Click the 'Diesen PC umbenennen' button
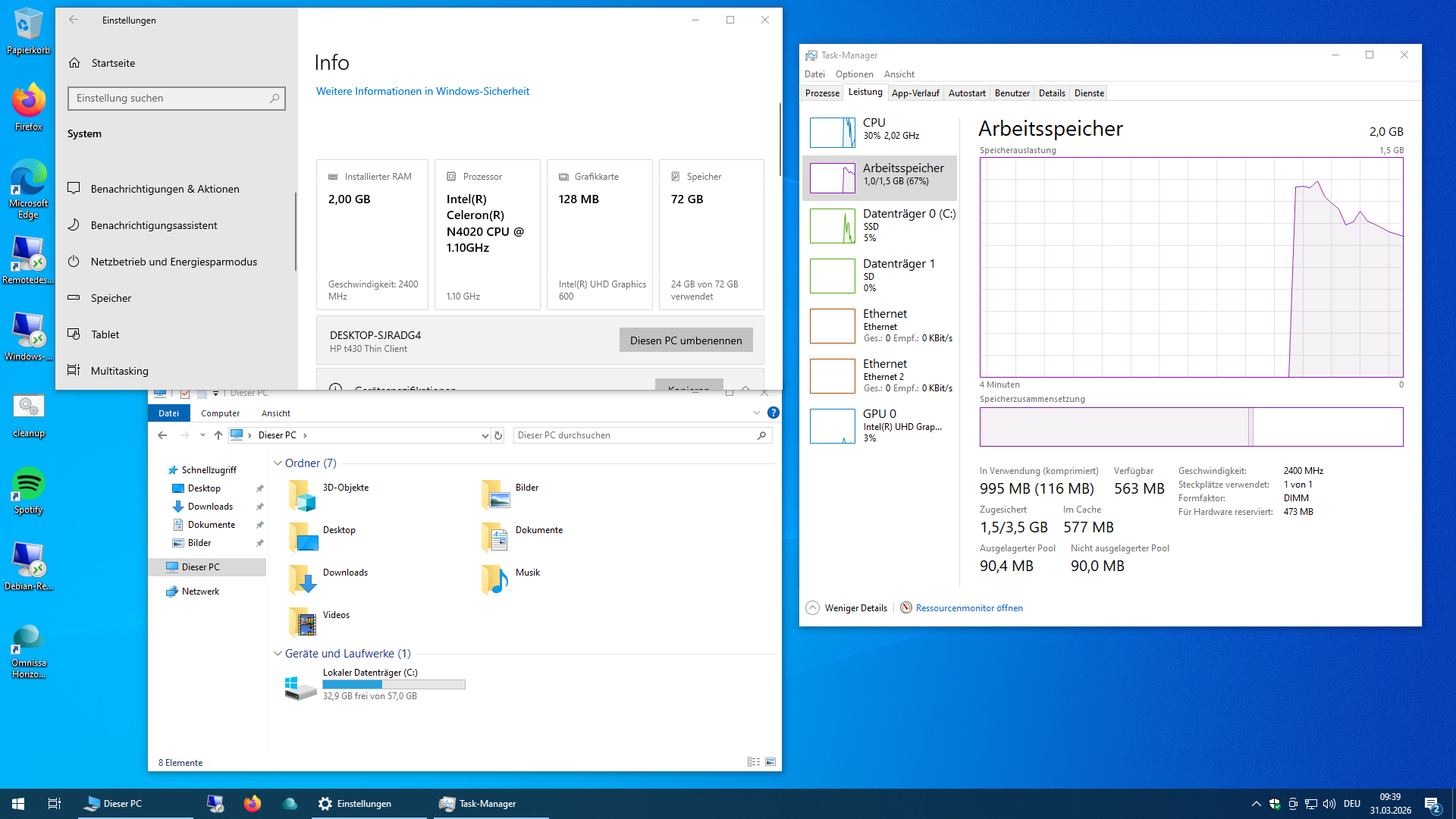The width and height of the screenshot is (1456, 819). tap(685, 340)
